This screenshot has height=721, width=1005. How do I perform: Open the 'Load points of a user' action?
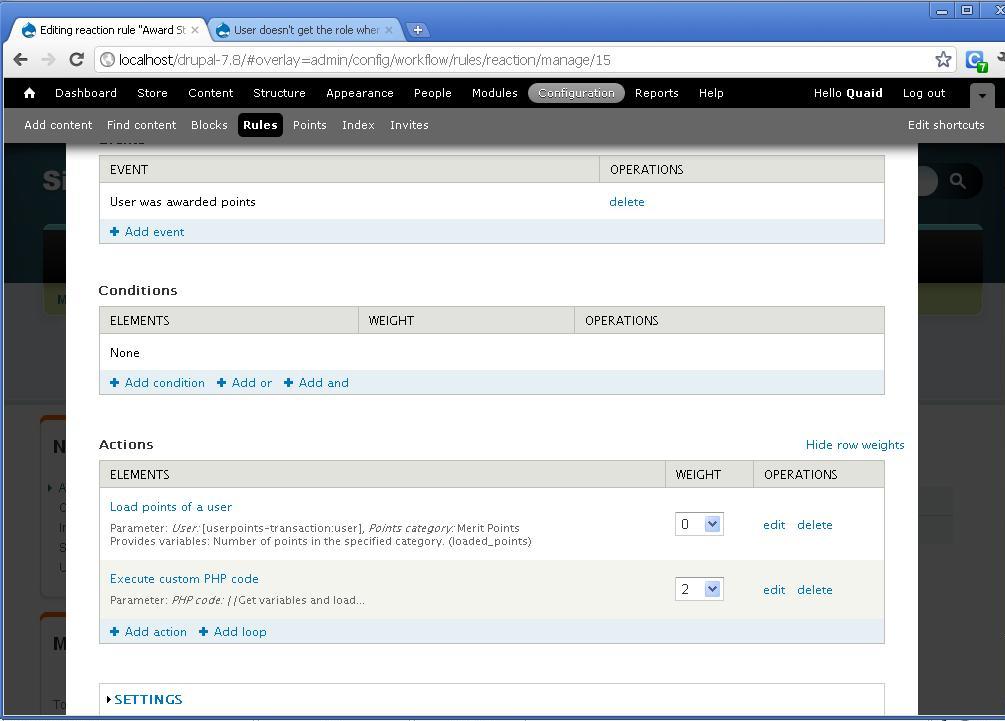click(x=170, y=507)
